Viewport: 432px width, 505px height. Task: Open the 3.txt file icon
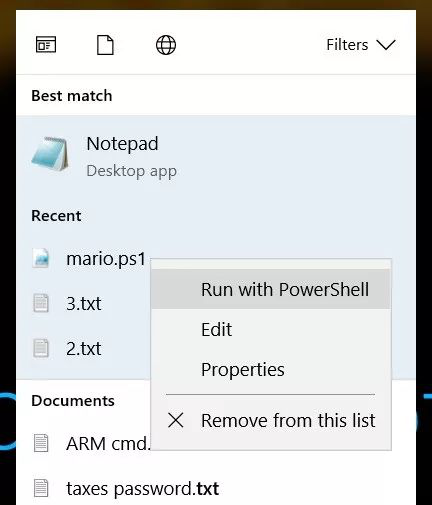point(41,303)
